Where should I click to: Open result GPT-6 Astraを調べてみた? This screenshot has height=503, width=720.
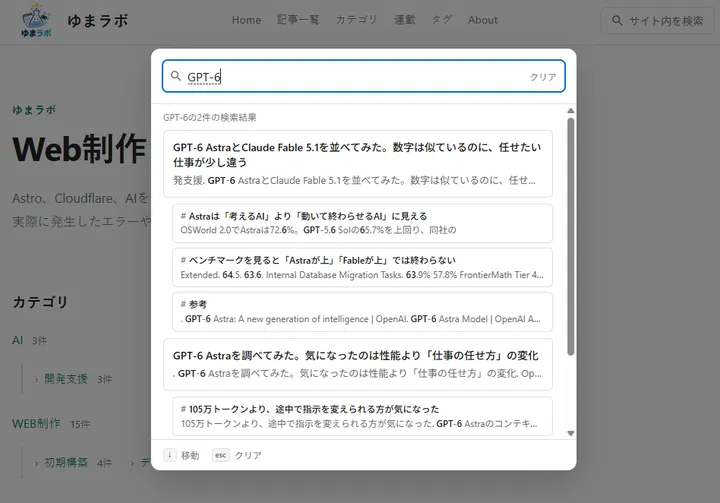pos(358,364)
